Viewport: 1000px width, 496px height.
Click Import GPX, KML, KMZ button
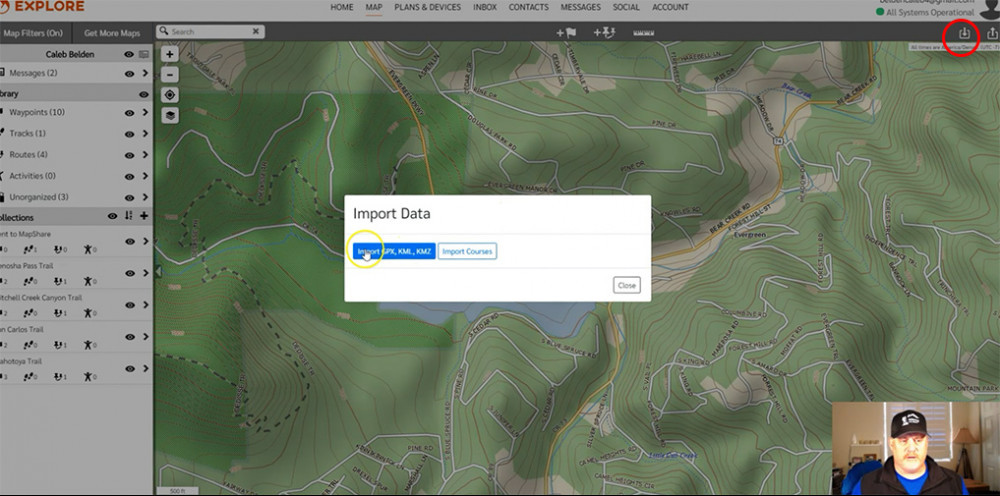394,251
